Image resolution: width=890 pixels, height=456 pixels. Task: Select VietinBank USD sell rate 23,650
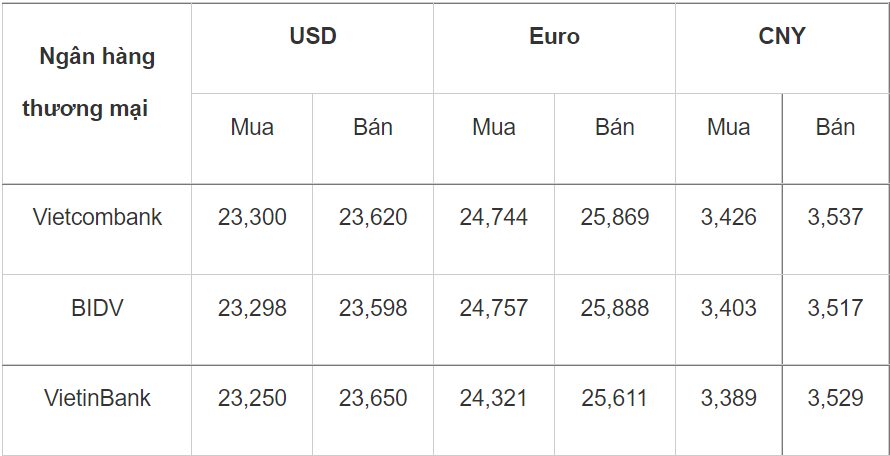(373, 398)
